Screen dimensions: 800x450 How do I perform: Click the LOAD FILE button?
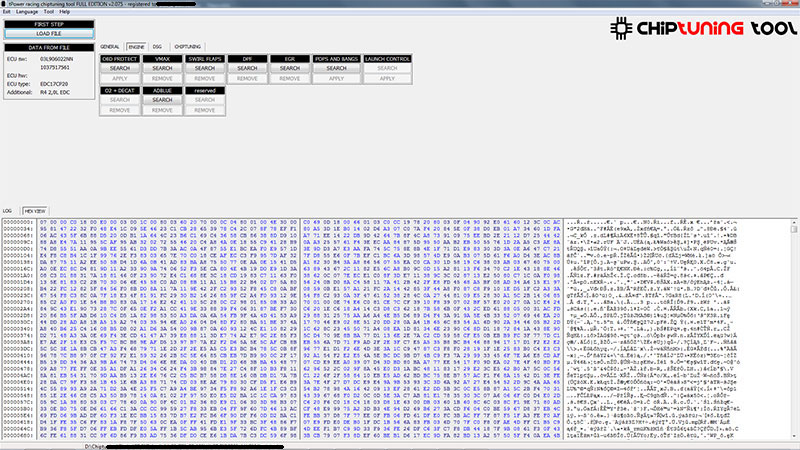coord(49,34)
